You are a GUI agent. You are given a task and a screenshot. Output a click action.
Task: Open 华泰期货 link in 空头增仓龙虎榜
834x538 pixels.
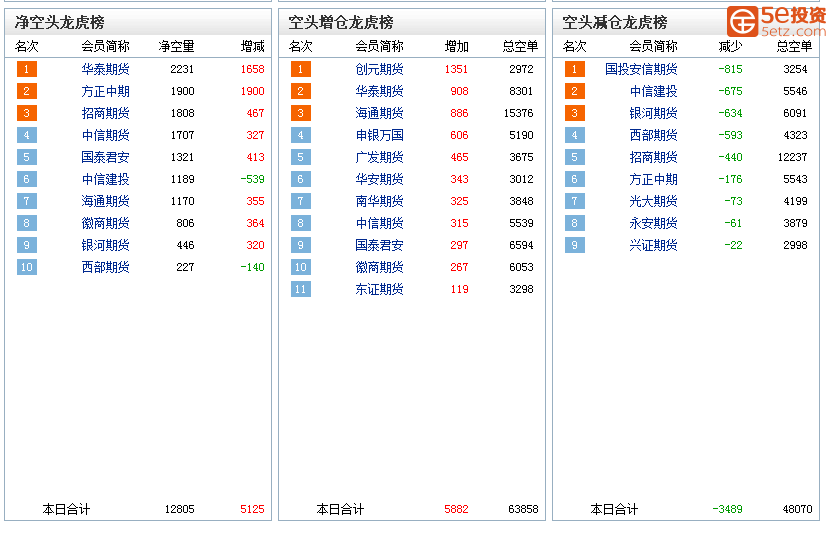coord(379,91)
